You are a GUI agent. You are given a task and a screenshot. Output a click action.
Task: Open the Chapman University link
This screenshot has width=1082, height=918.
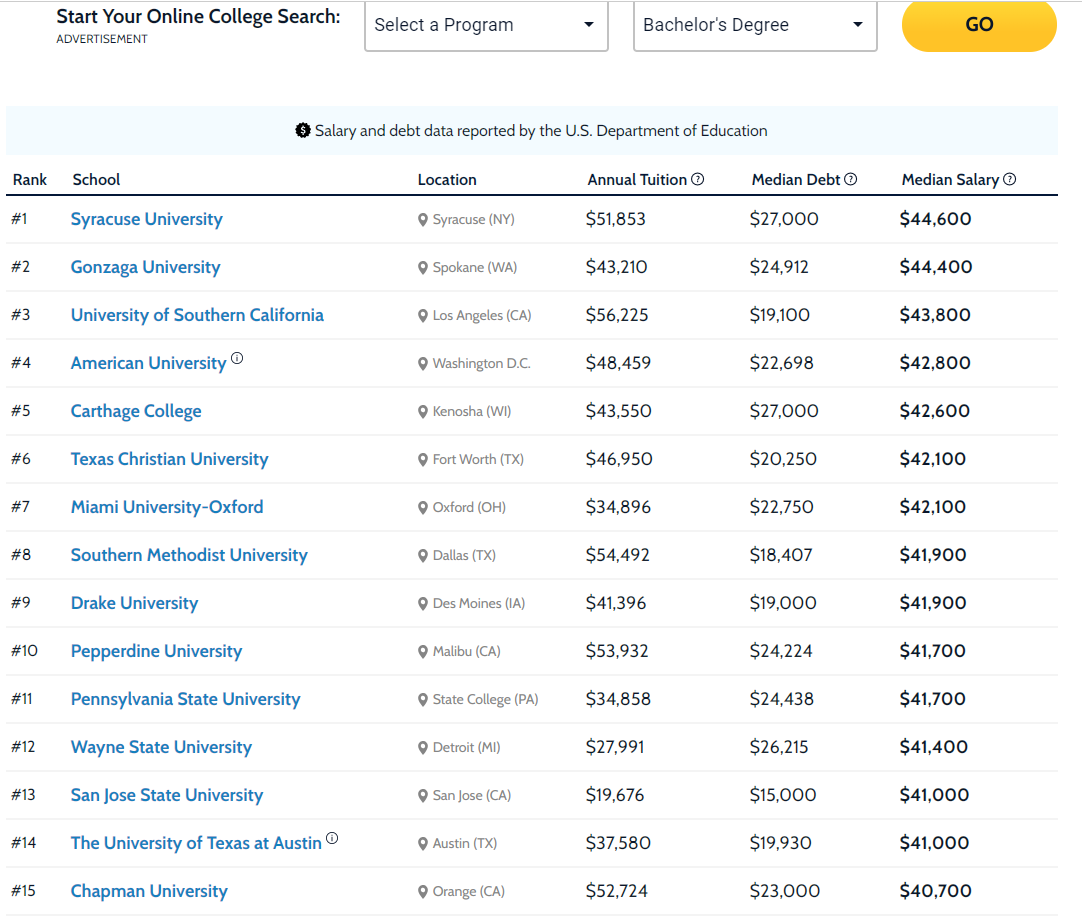pyautogui.click(x=149, y=891)
